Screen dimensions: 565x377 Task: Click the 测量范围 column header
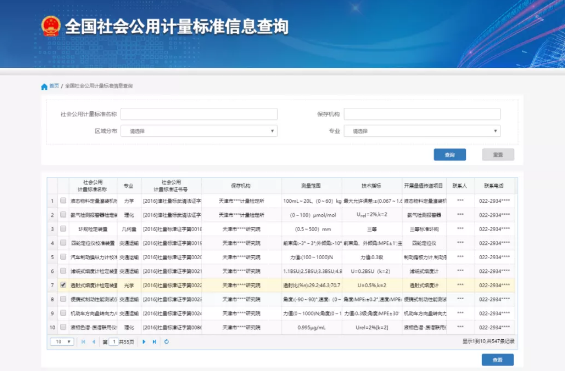pyautogui.click(x=311, y=186)
